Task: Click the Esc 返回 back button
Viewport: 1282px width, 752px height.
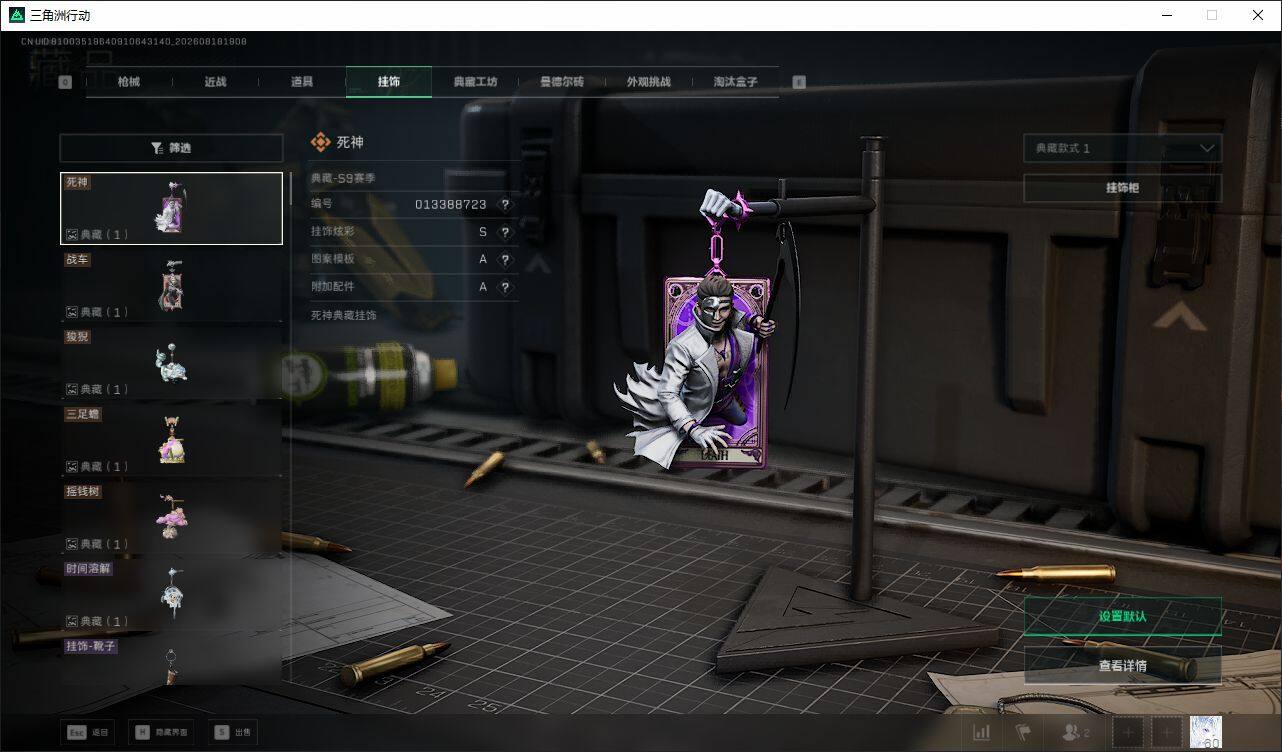Action: click(x=88, y=732)
